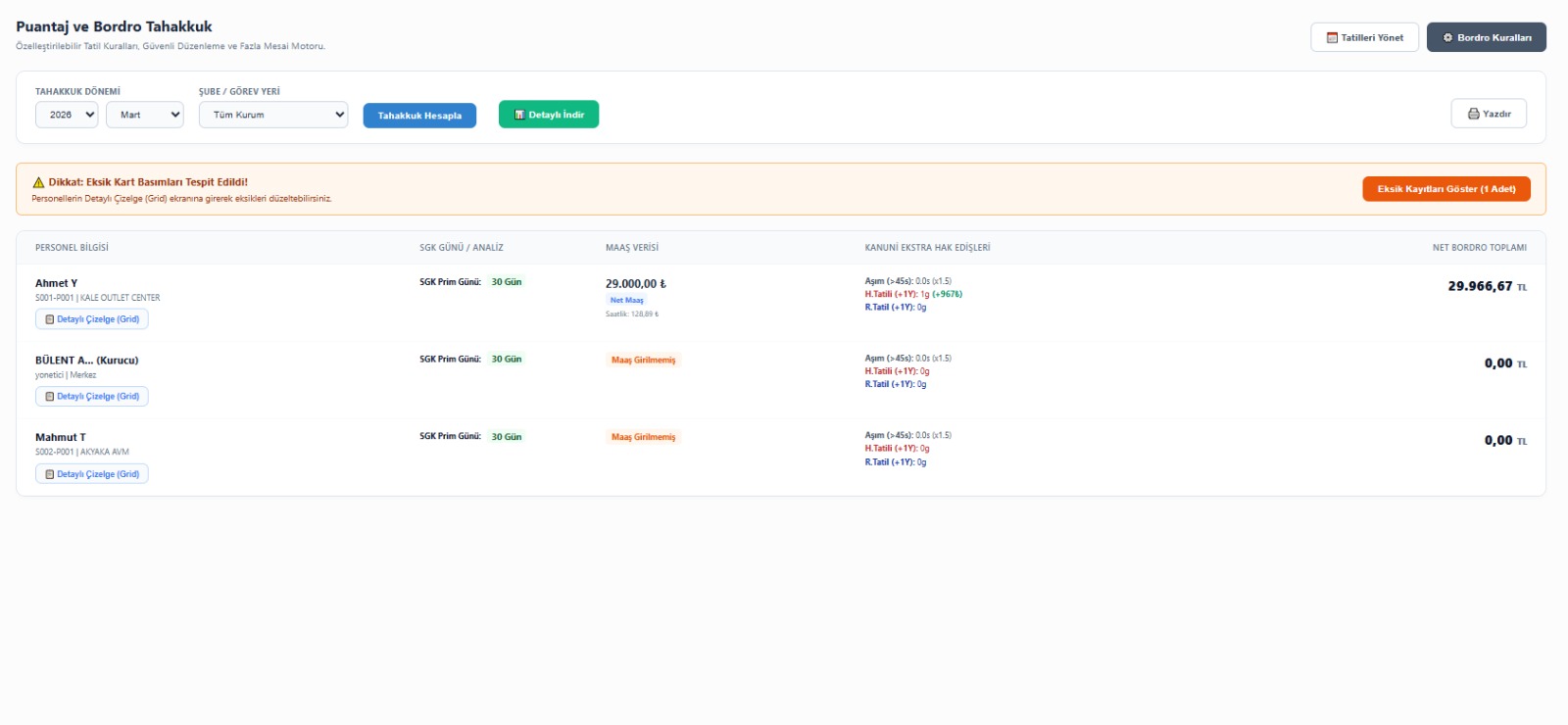Click the warning triangle icon in the alert
This screenshot has width=1568, height=725.
point(39,182)
